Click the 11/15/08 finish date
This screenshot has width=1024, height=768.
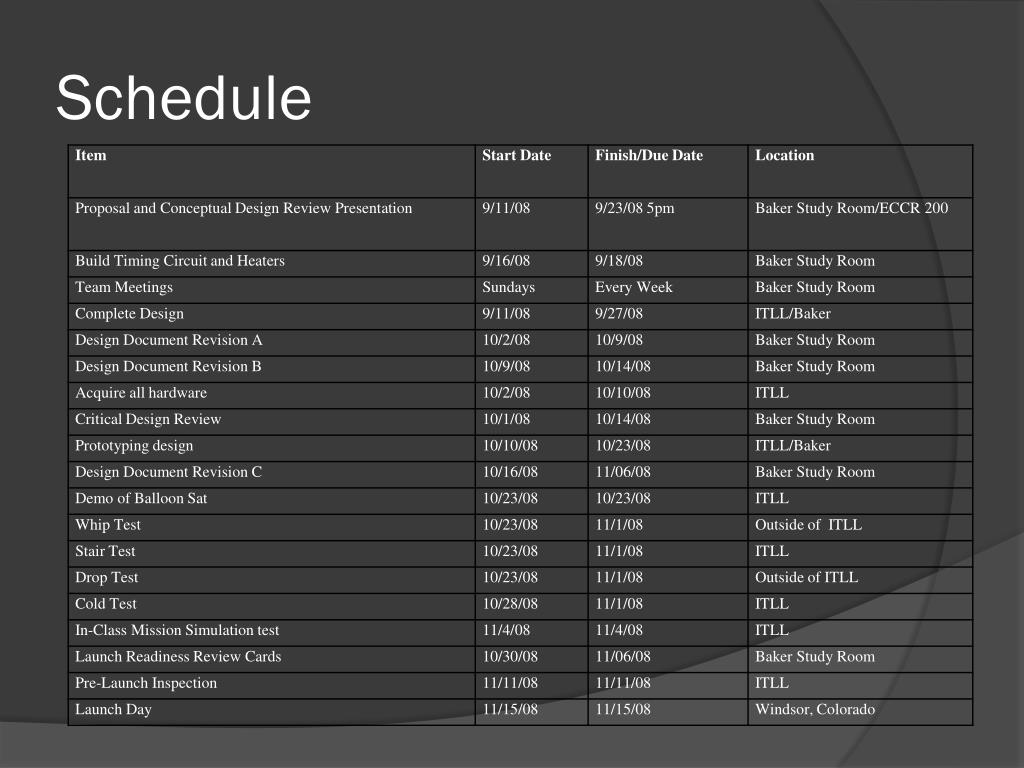pyautogui.click(x=622, y=709)
